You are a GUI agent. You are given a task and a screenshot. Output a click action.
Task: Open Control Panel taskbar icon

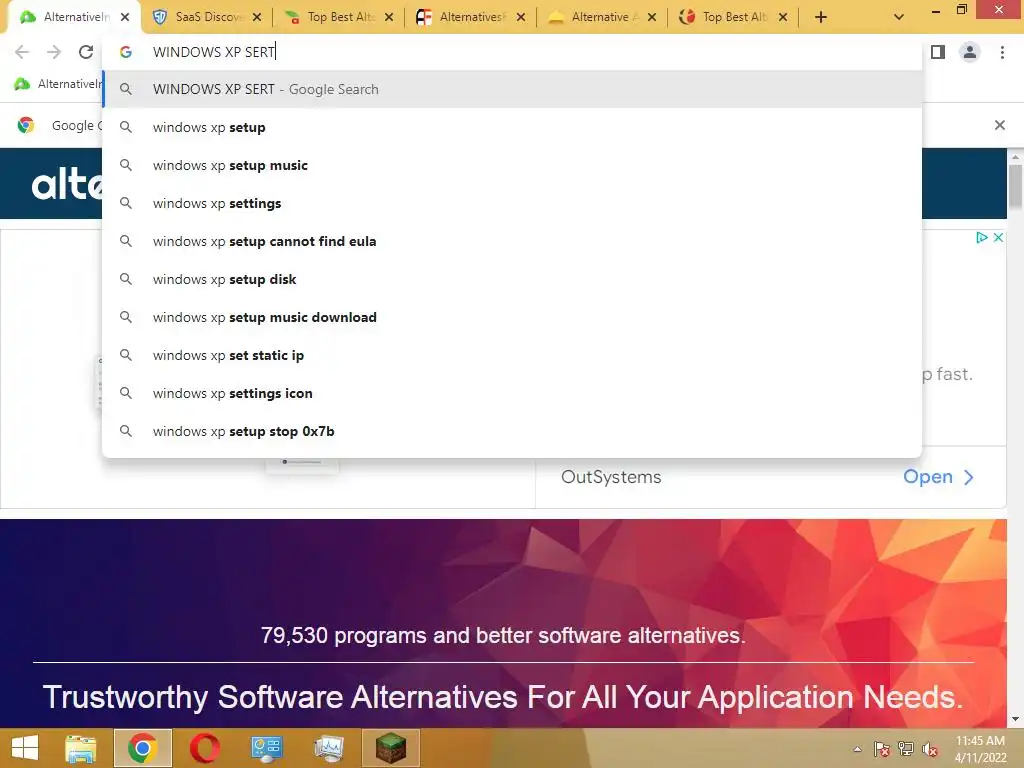266,748
